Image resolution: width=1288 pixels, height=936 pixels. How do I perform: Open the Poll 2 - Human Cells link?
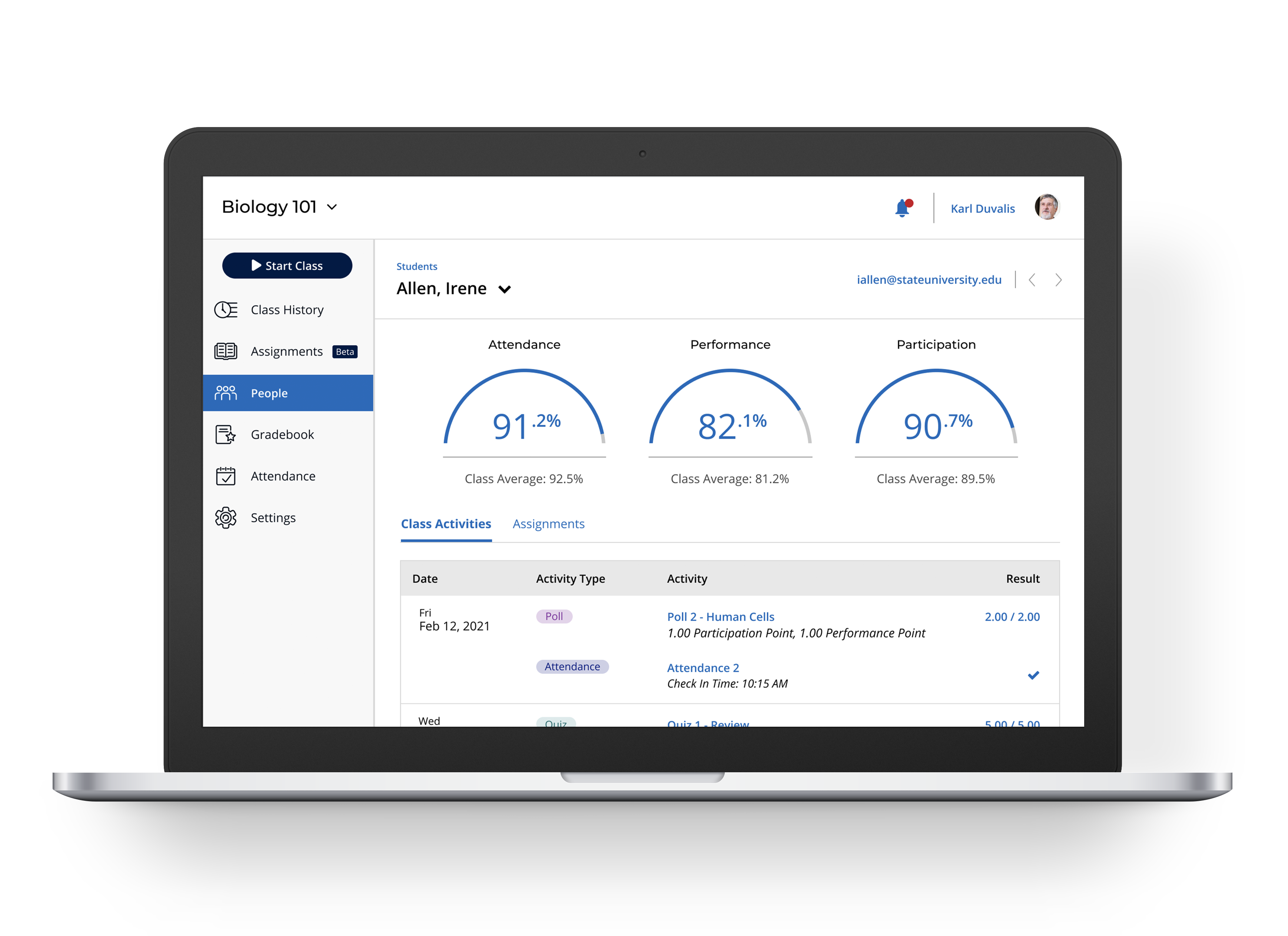coord(721,617)
